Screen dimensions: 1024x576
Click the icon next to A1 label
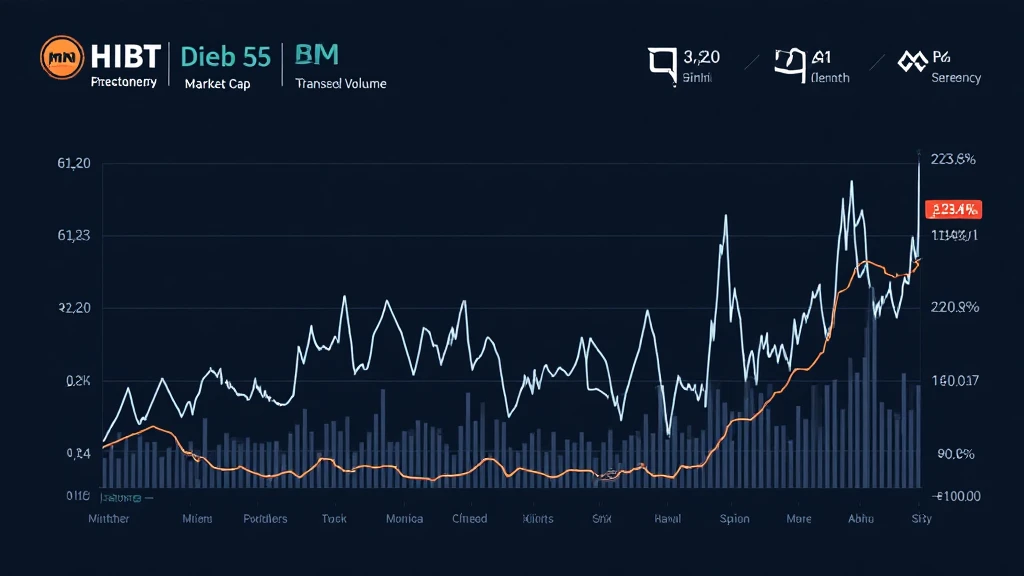[x=790, y=63]
